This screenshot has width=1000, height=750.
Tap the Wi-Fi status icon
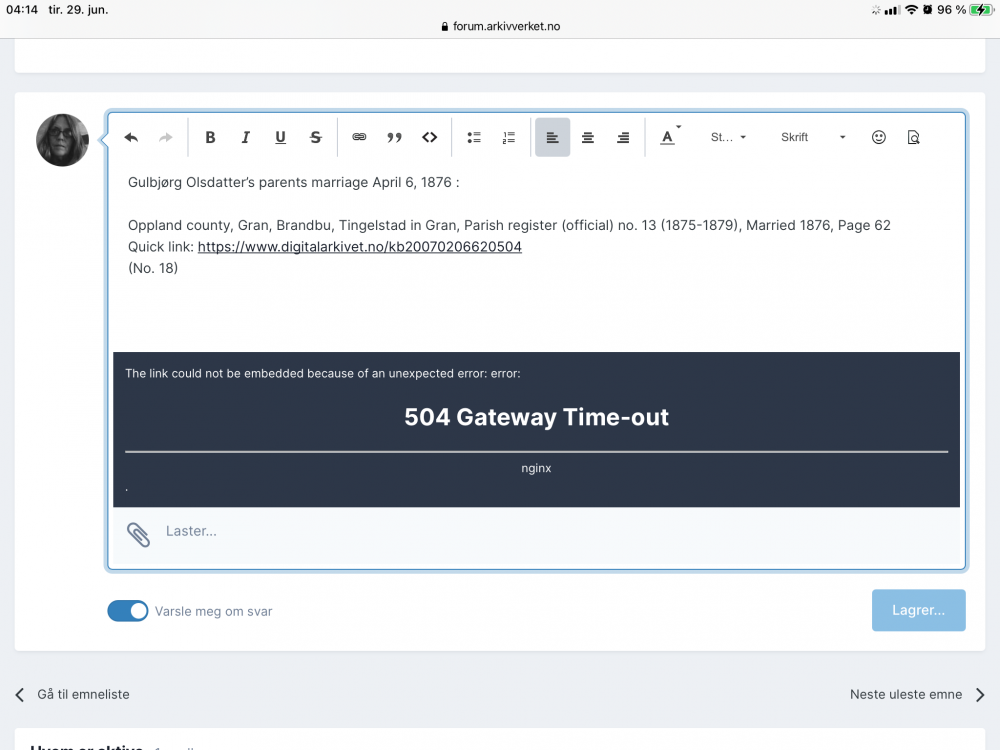coord(911,10)
